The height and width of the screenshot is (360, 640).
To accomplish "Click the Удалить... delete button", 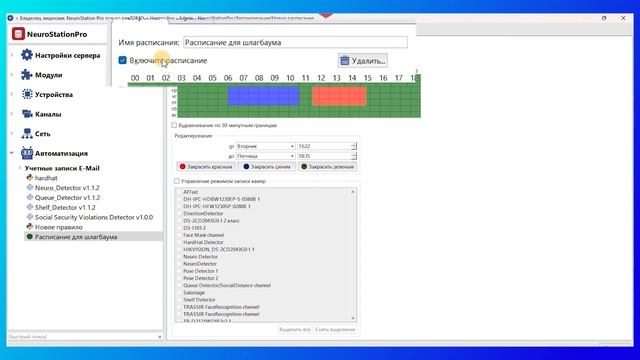I will pyautogui.click(x=362, y=61).
